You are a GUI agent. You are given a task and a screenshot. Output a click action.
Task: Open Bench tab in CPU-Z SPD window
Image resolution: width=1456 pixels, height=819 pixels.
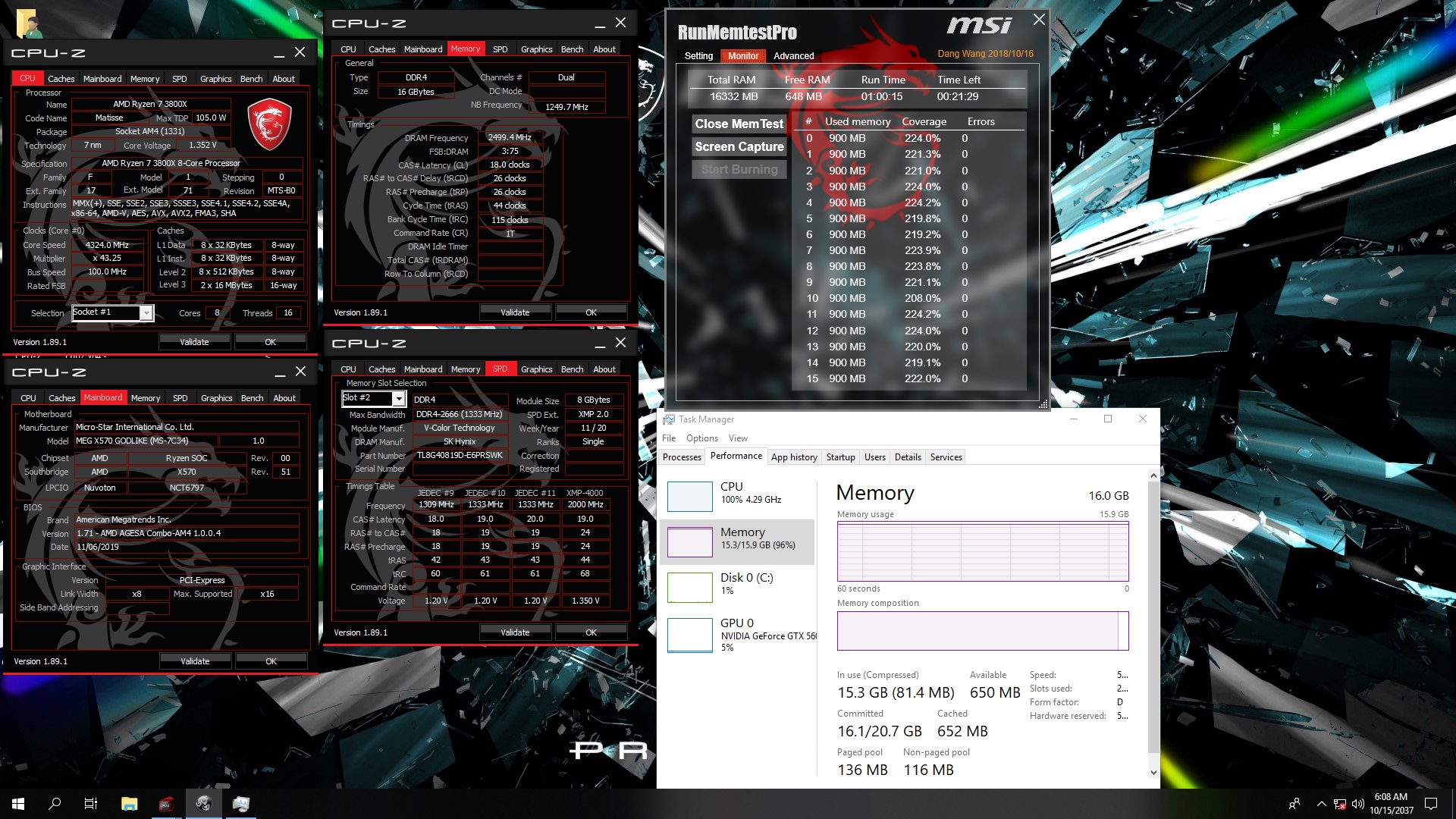pyautogui.click(x=572, y=369)
